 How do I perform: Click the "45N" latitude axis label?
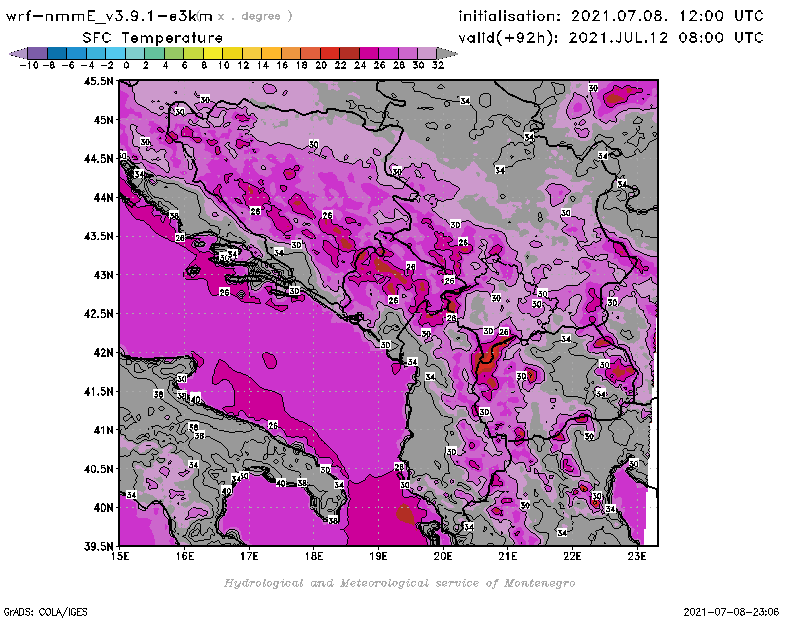[103, 119]
